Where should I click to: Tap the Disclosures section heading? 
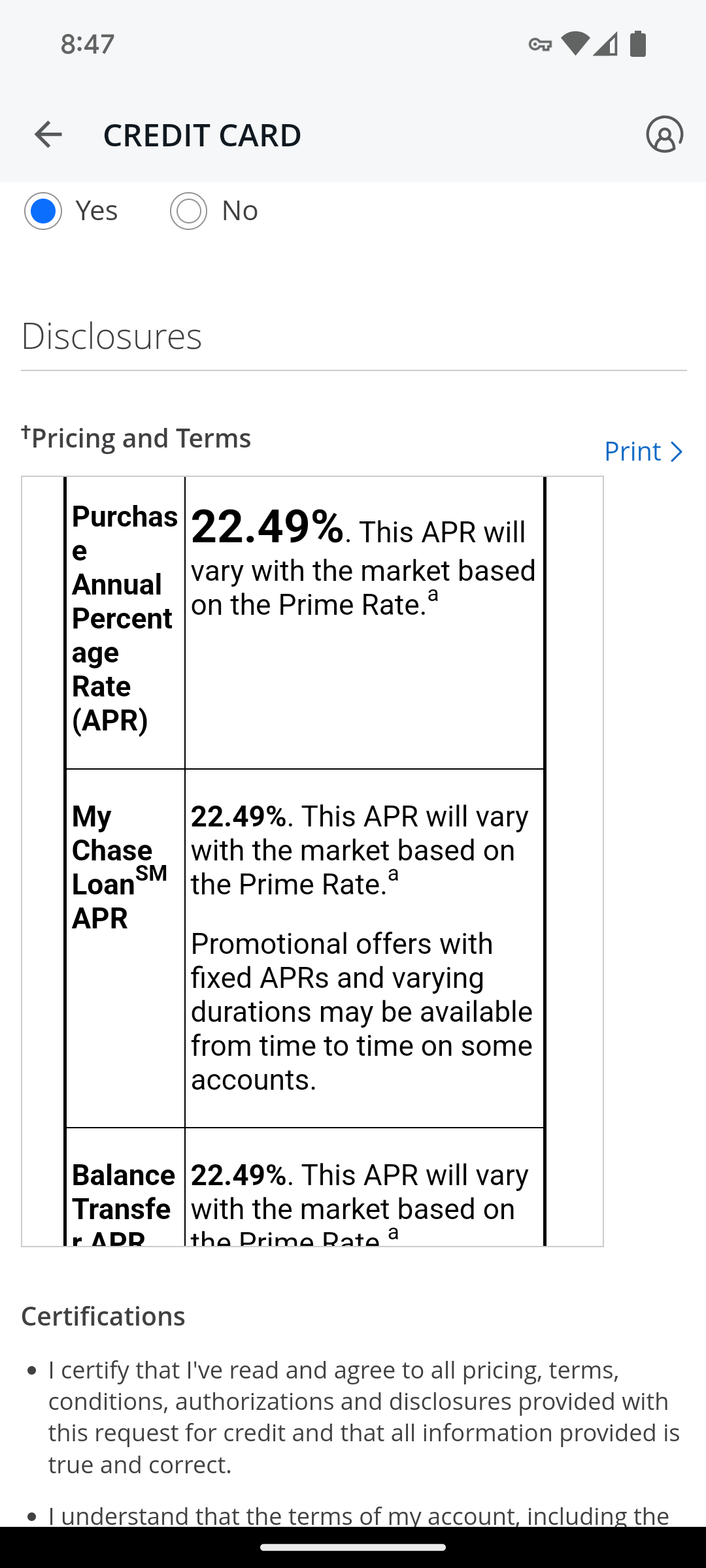point(112,336)
